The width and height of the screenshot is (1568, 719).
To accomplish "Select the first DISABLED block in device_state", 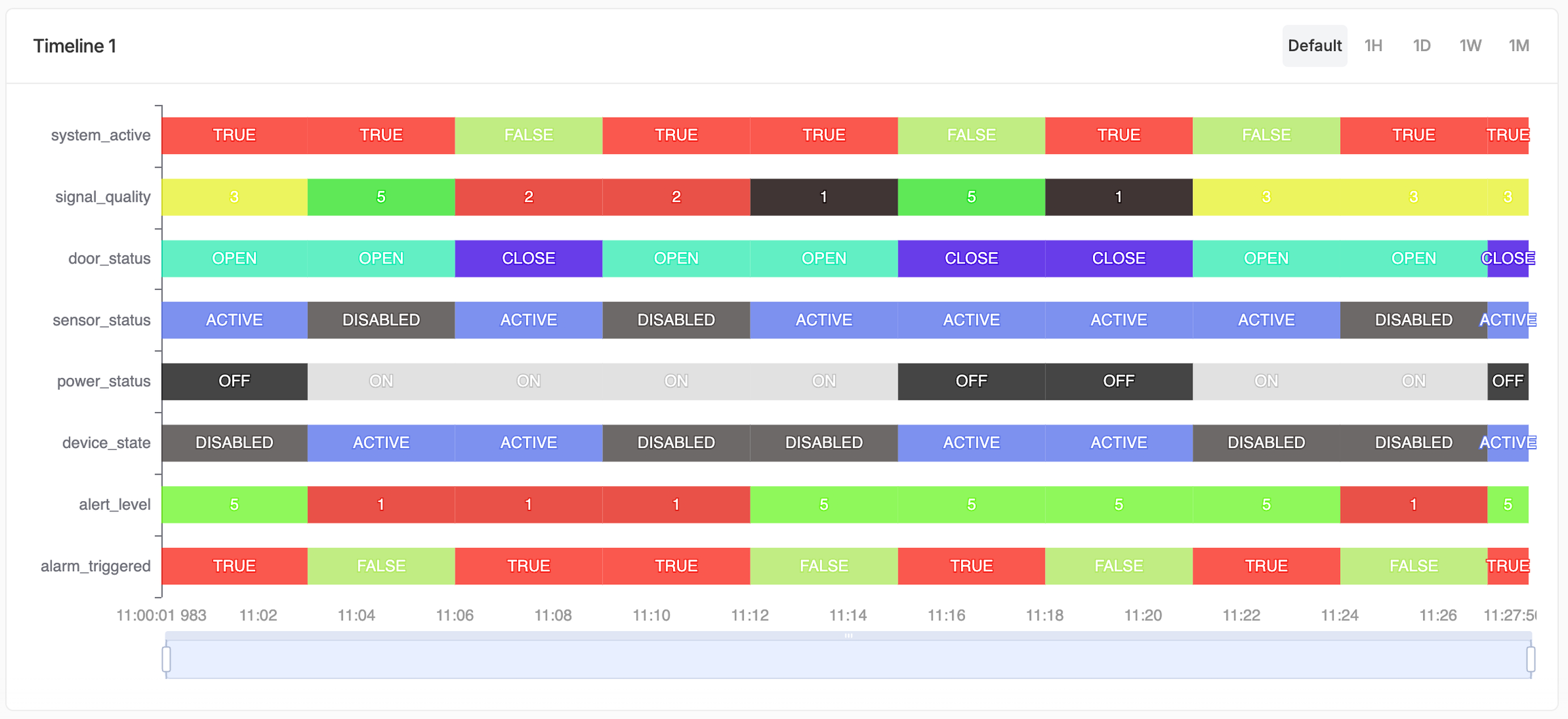I will click(x=235, y=443).
